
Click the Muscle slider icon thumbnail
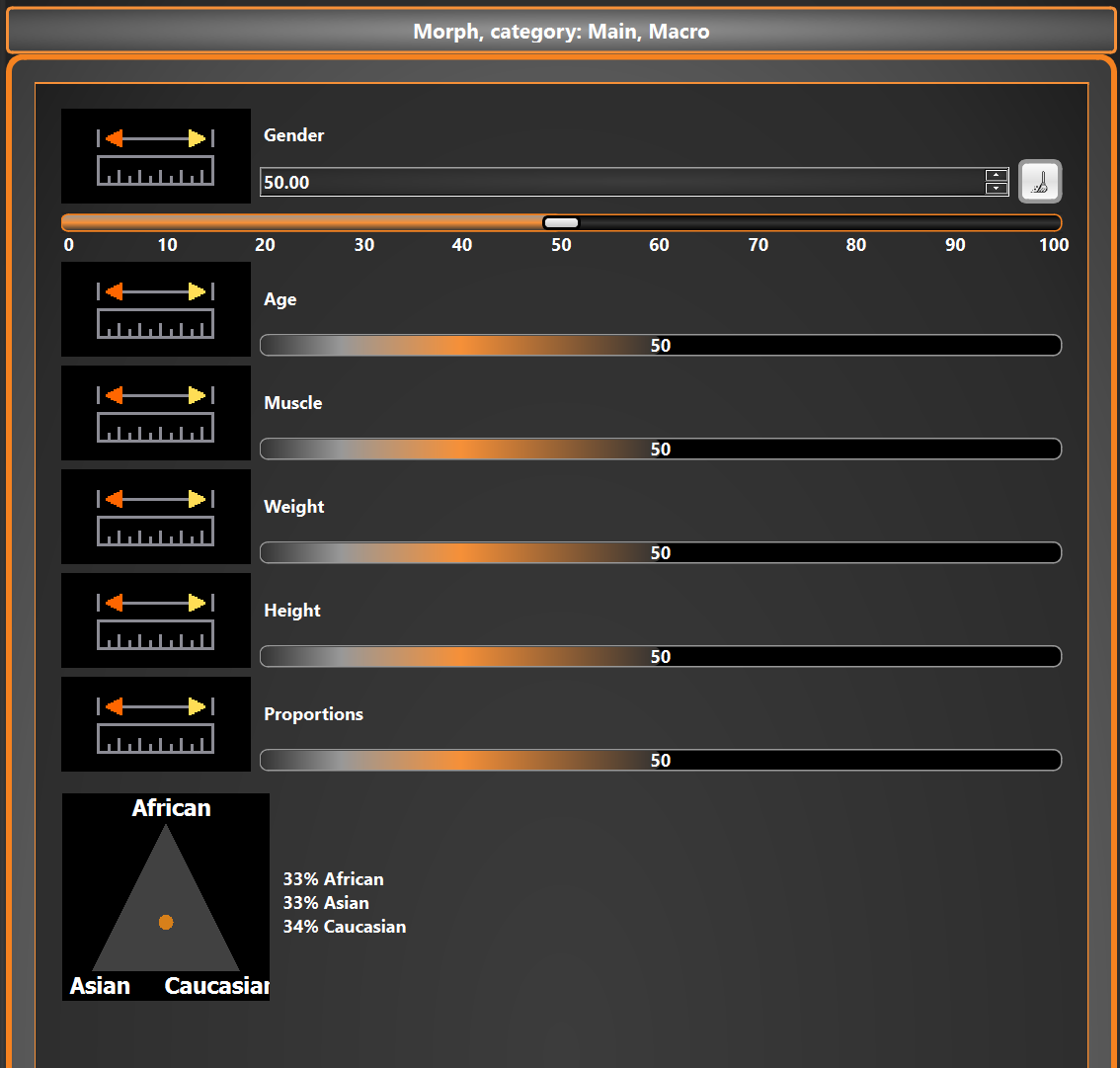tap(156, 413)
